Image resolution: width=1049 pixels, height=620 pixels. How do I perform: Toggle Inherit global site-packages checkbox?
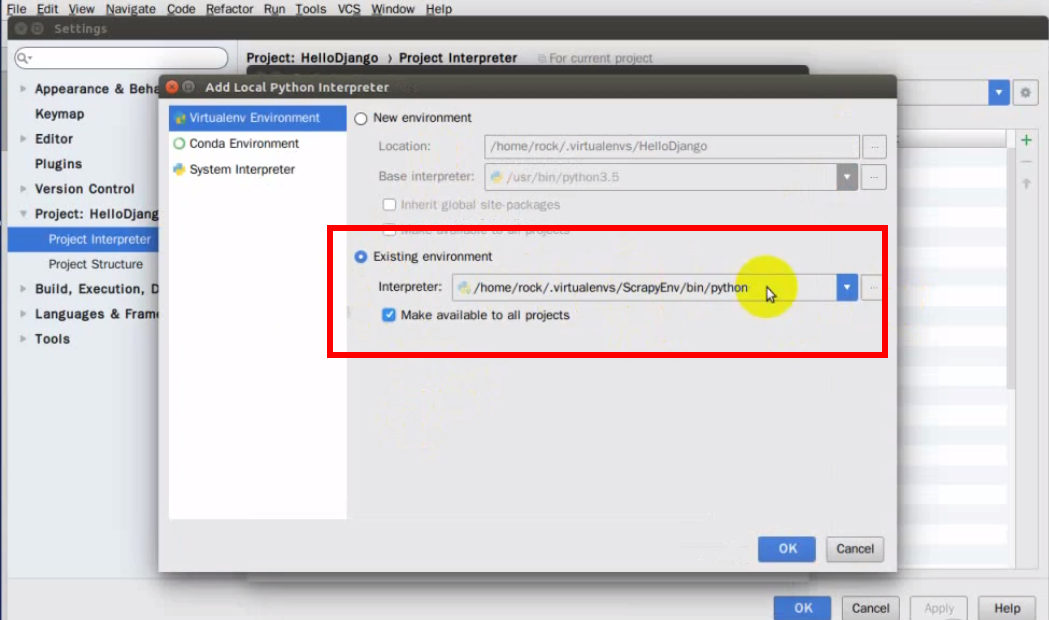[389, 205]
